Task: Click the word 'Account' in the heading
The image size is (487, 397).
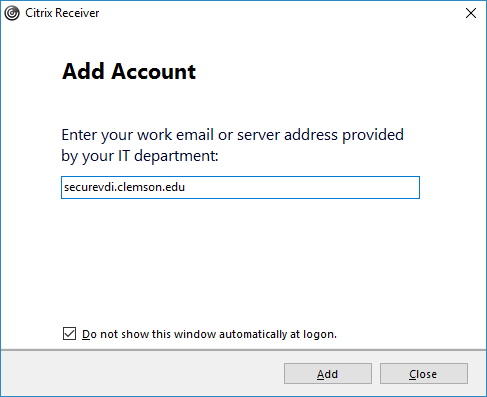Action: tap(154, 71)
